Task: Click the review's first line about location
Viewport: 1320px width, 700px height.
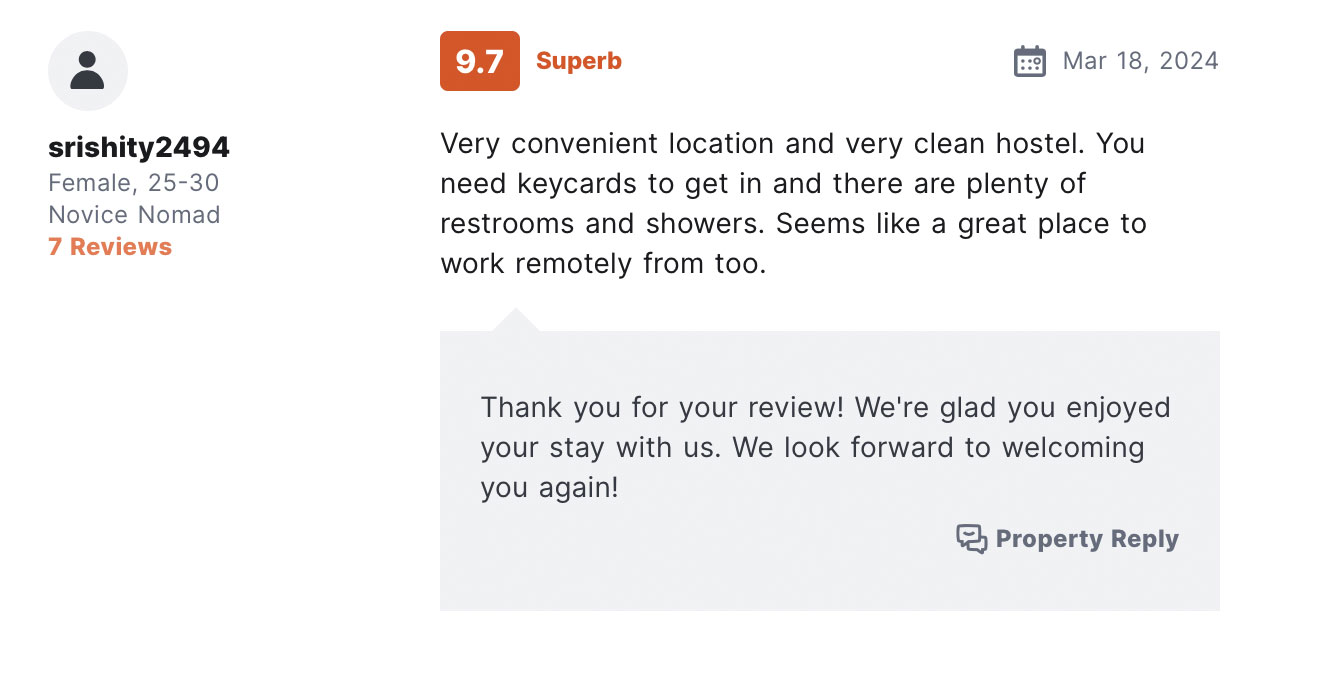Action: 792,144
